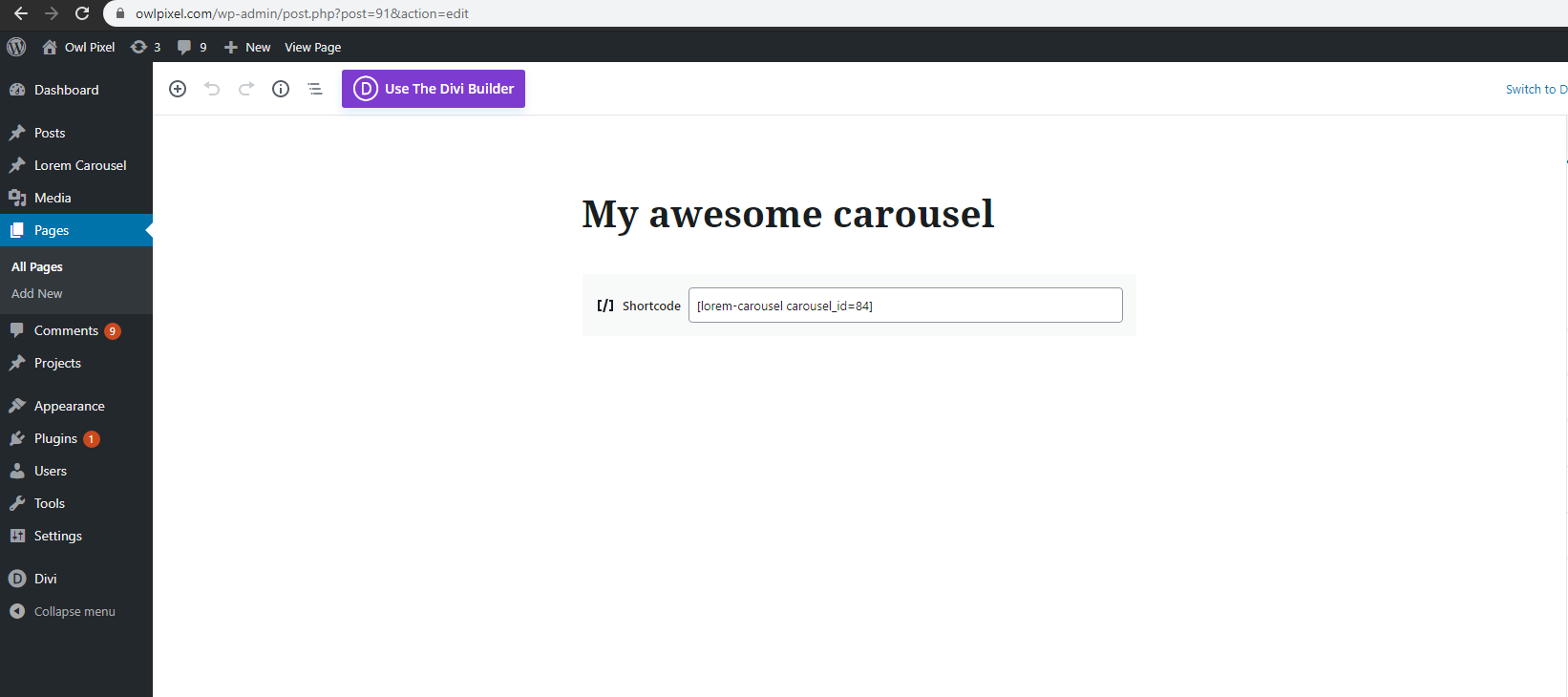Click Use The Divi Builder button
1568x697 pixels.
click(434, 89)
